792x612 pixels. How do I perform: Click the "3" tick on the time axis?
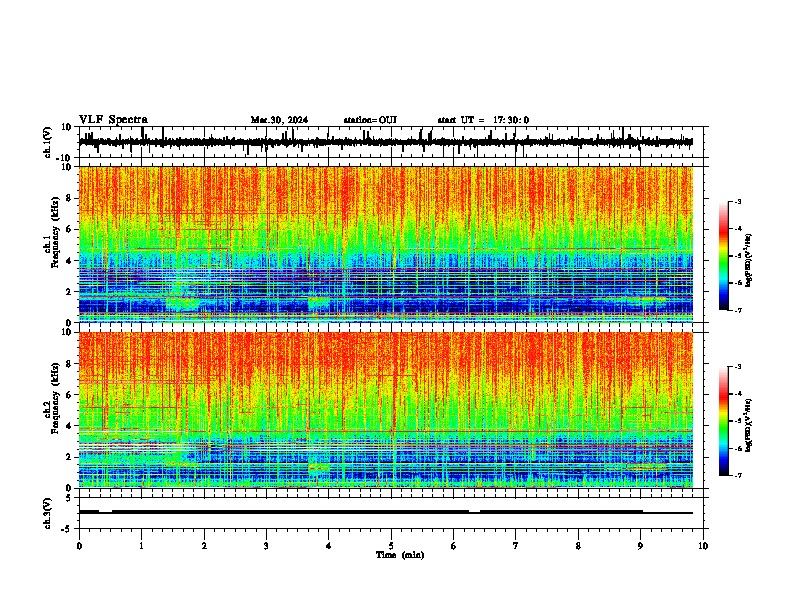click(266, 546)
